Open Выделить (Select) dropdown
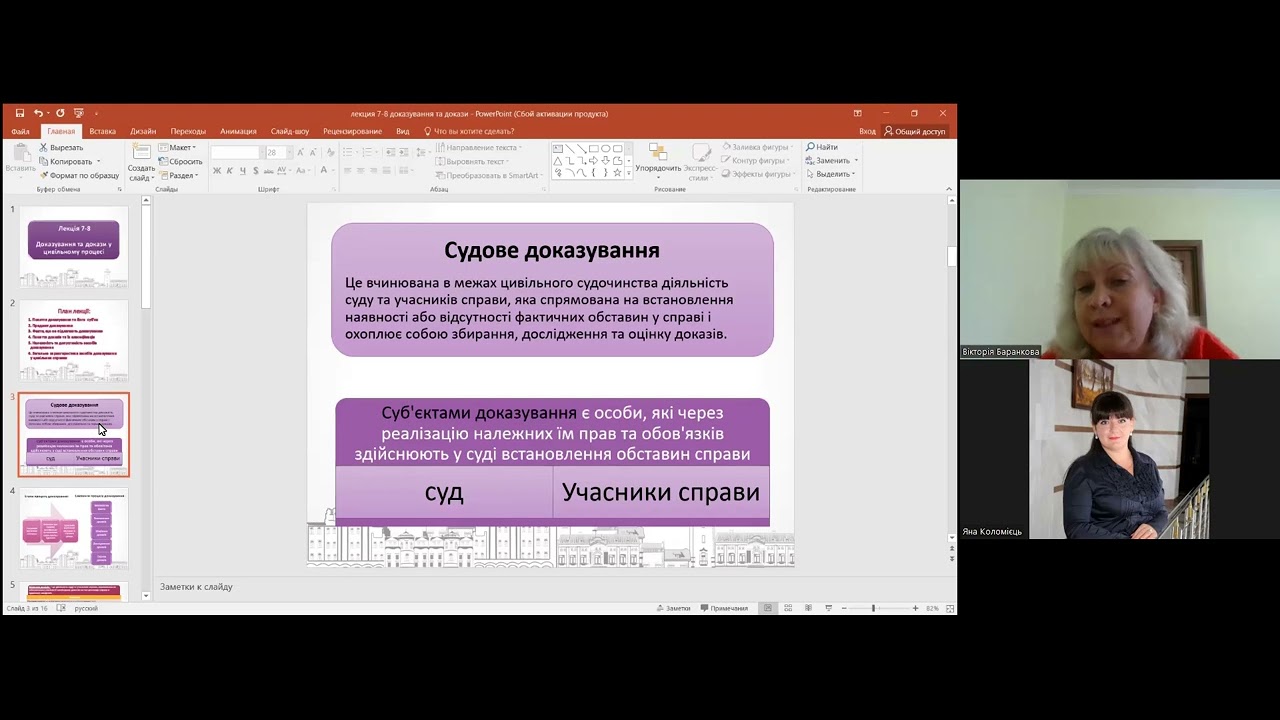Viewport: 1280px width, 720px height. (x=830, y=174)
